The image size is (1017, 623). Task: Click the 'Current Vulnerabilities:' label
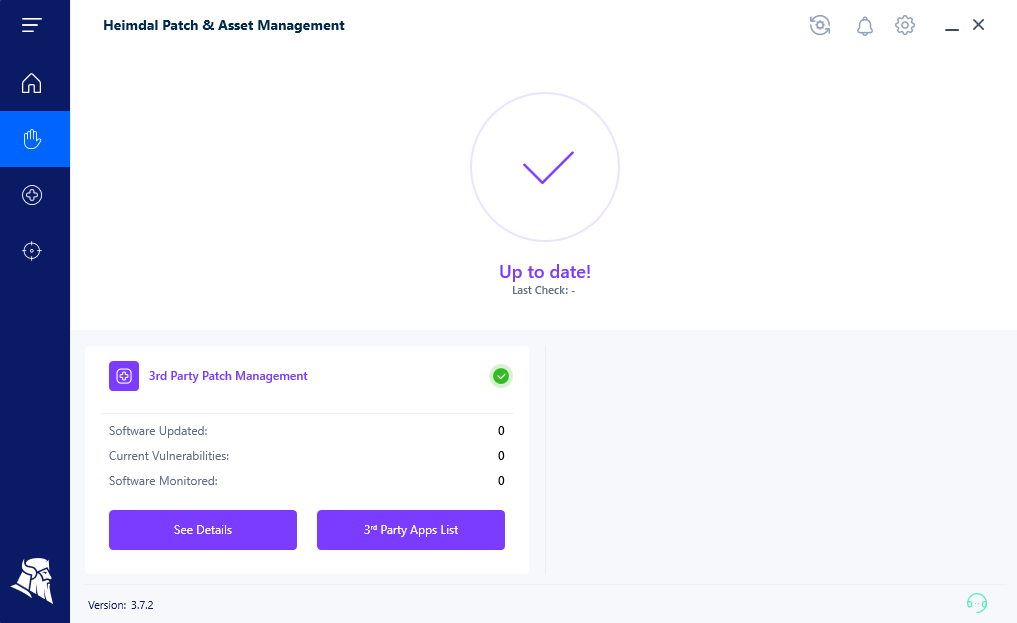click(x=169, y=456)
